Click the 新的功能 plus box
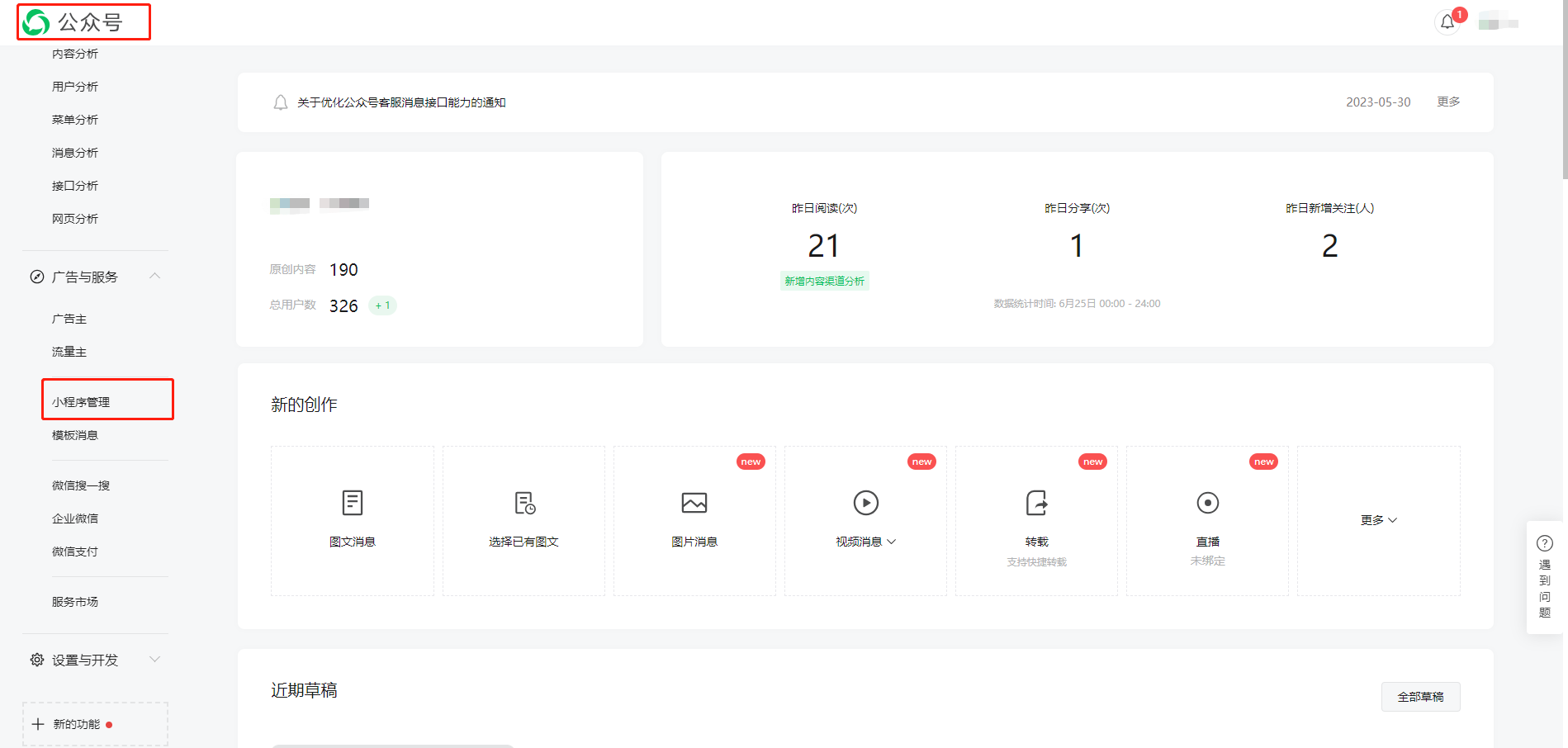This screenshot has width=1568, height=748. [95, 724]
